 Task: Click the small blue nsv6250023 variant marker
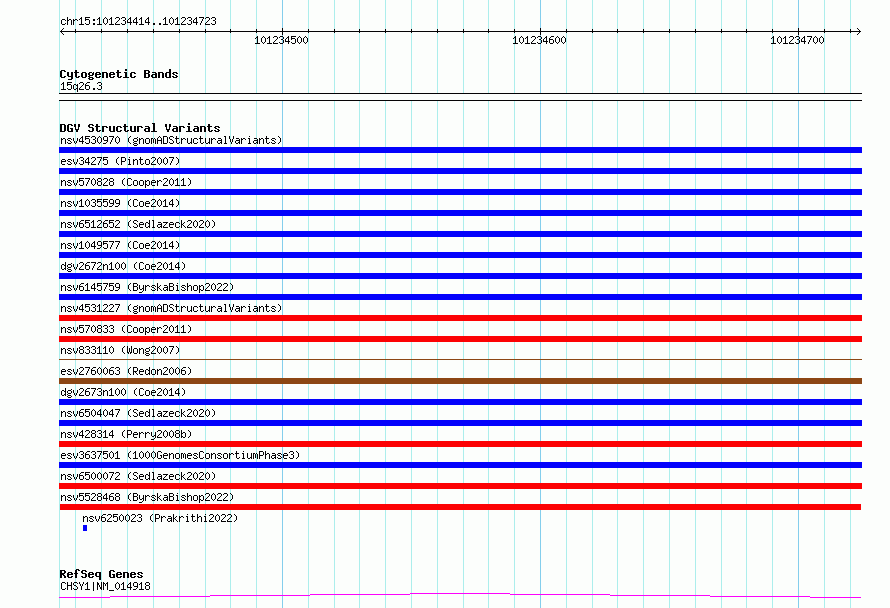tap(85, 528)
